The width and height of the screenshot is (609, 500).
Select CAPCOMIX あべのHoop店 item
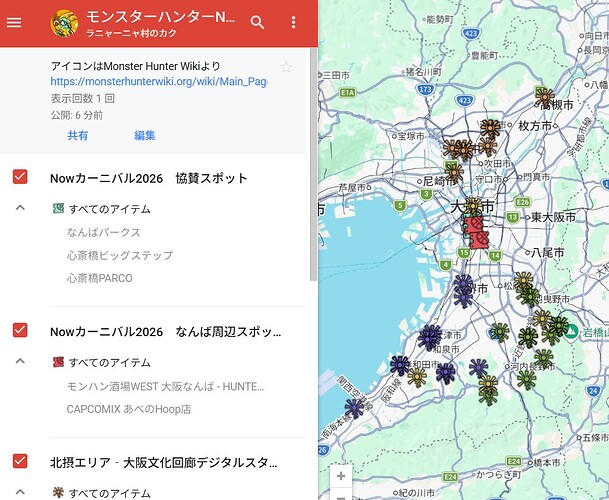point(129,409)
